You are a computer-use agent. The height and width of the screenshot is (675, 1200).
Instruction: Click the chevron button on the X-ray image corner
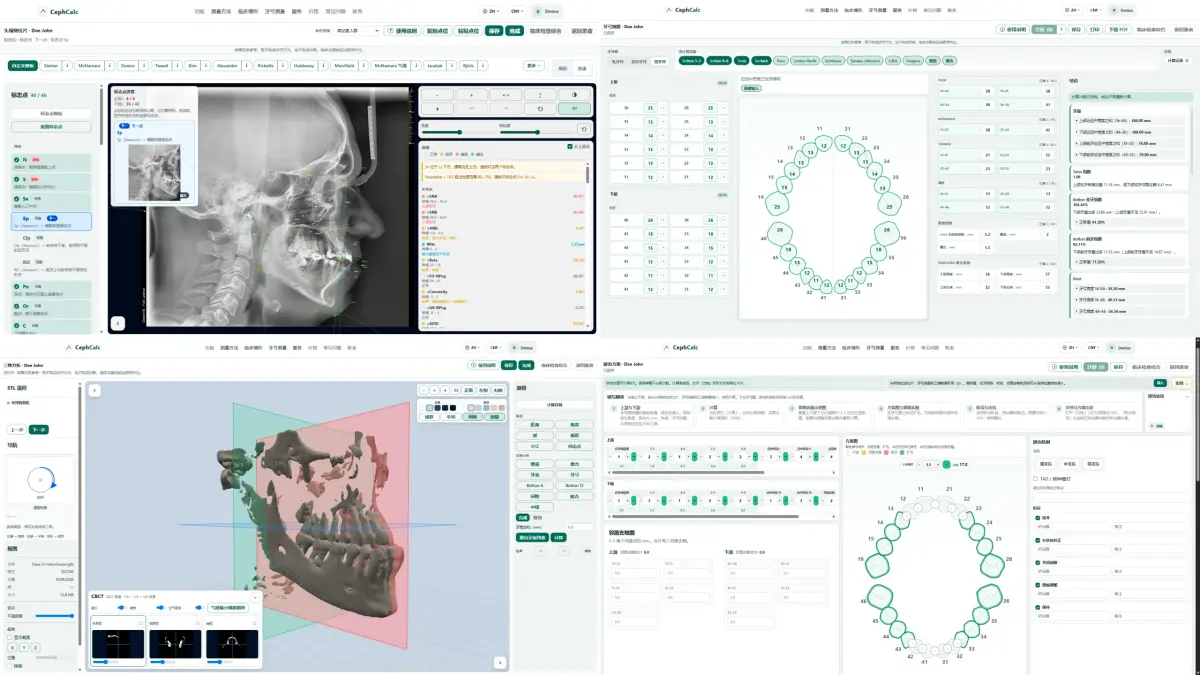coord(118,323)
